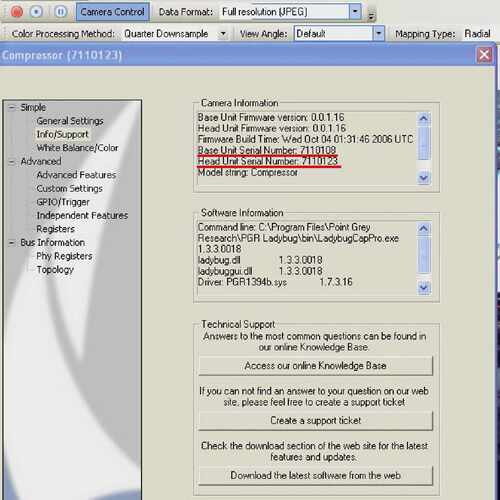Select Info/Support in the tree
Screen dimensions: 500x500
62,134
